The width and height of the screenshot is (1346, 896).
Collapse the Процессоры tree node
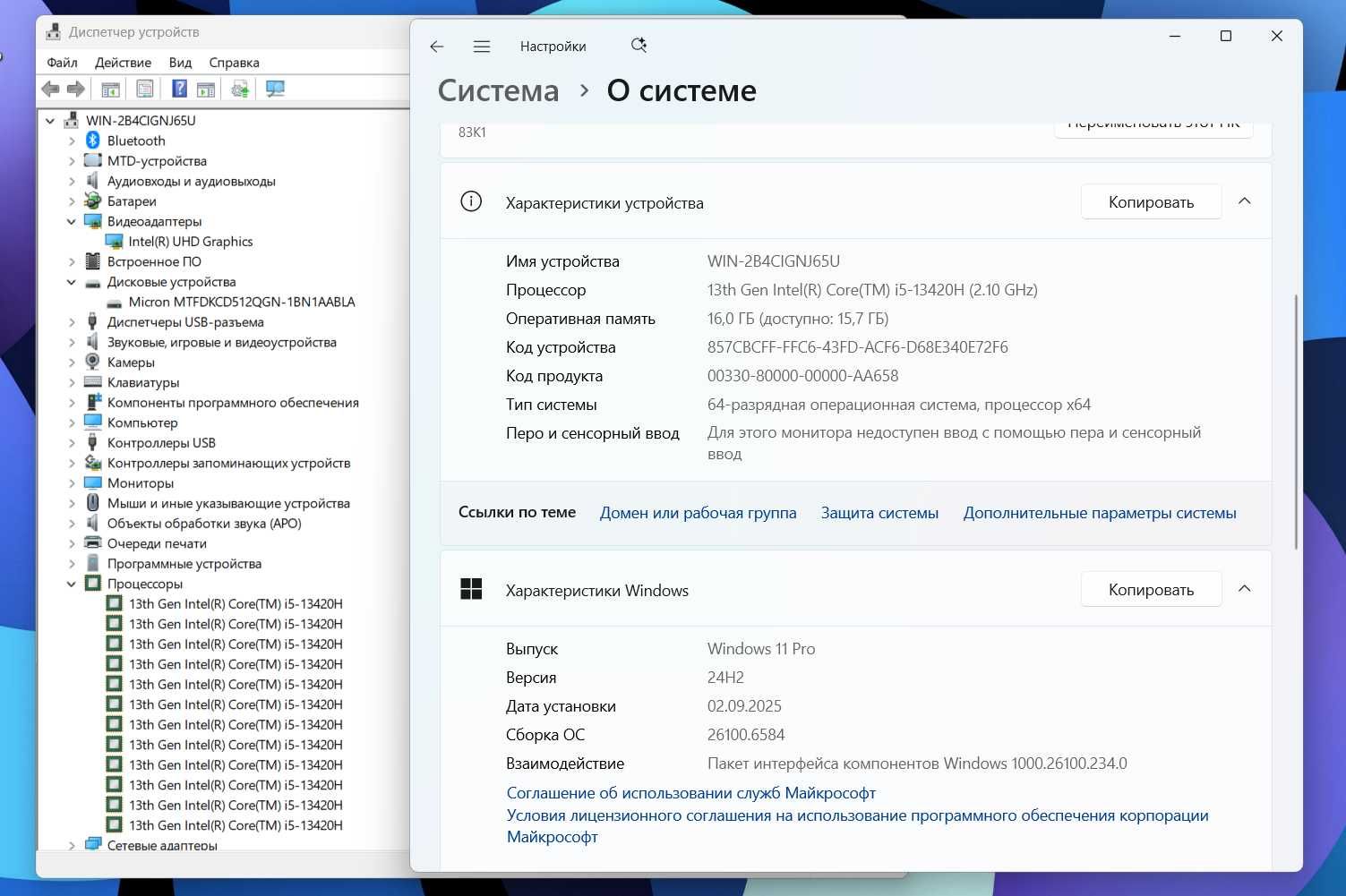point(72,584)
